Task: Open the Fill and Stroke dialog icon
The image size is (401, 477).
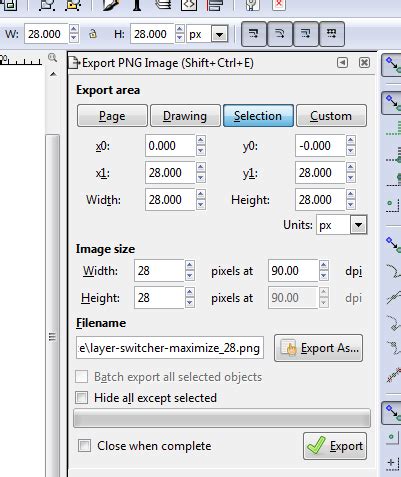Action: pyautogui.click(x=110, y=5)
